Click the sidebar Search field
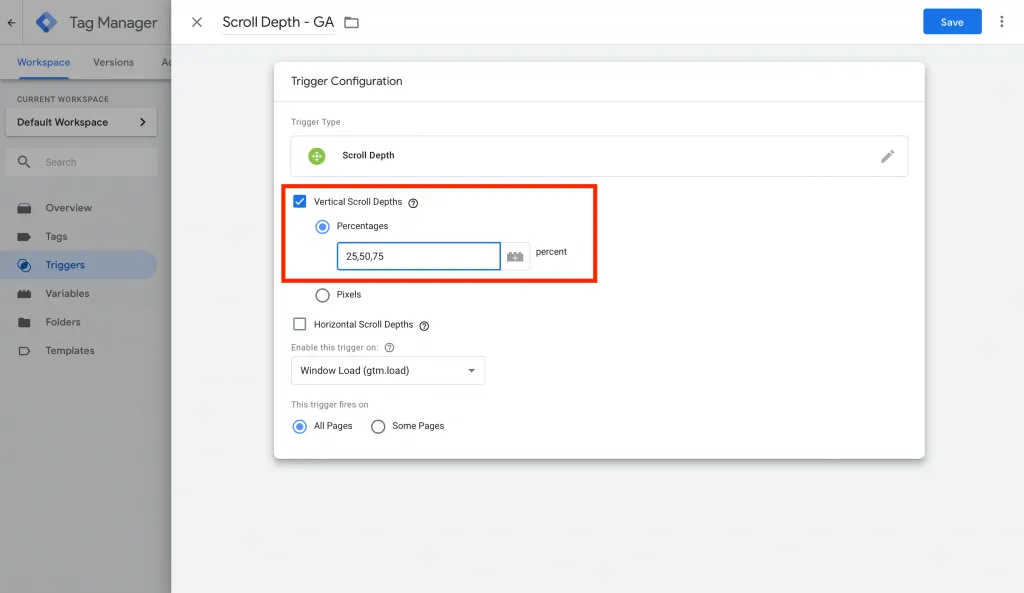1024x593 pixels. [x=82, y=162]
